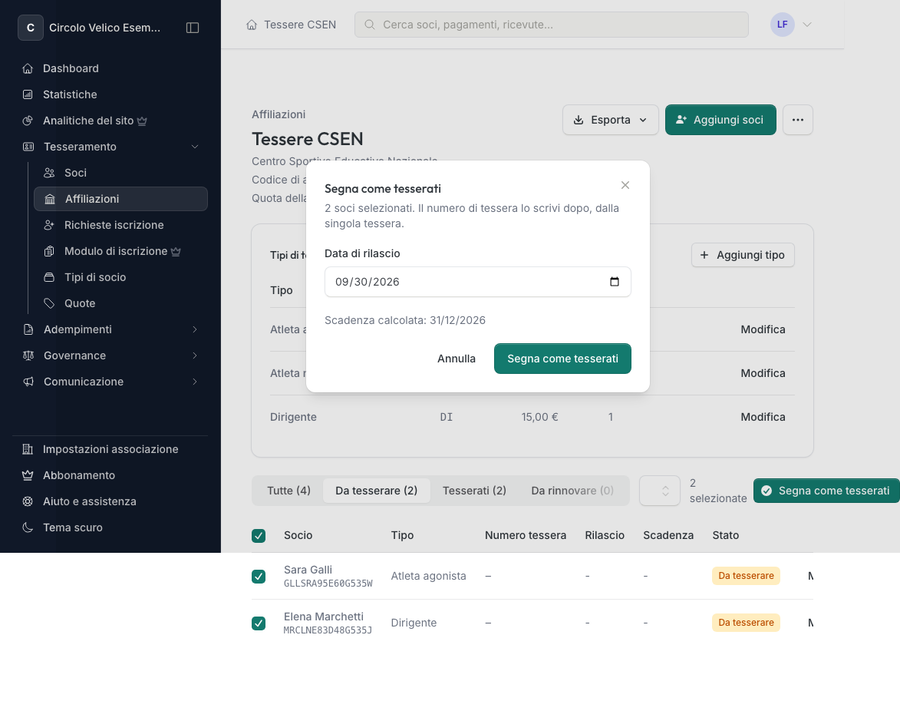Expand the Governance section
900x701 pixels.
tap(110, 355)
